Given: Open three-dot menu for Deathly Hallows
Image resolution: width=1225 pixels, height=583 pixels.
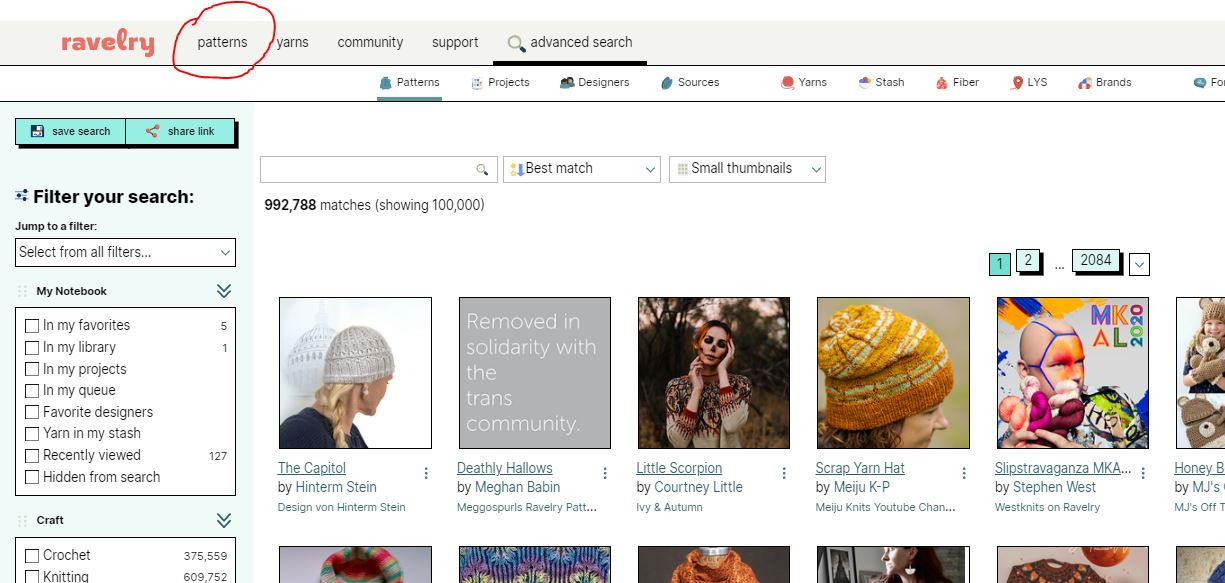Looking at the screenshot, I should pyautogui.click(x=605, y=474).
